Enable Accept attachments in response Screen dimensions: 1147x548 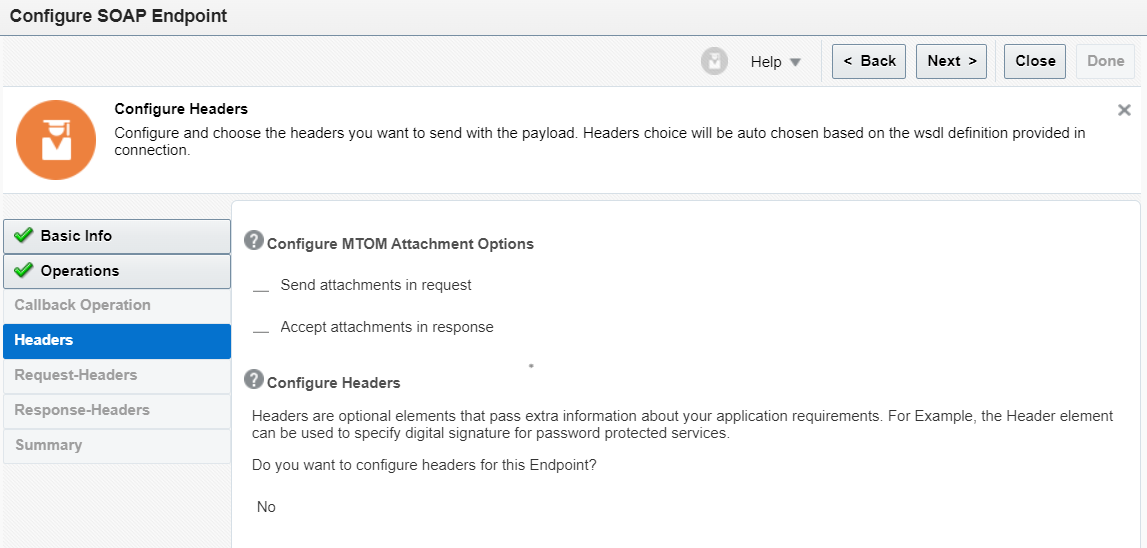[x=261, y=328]
